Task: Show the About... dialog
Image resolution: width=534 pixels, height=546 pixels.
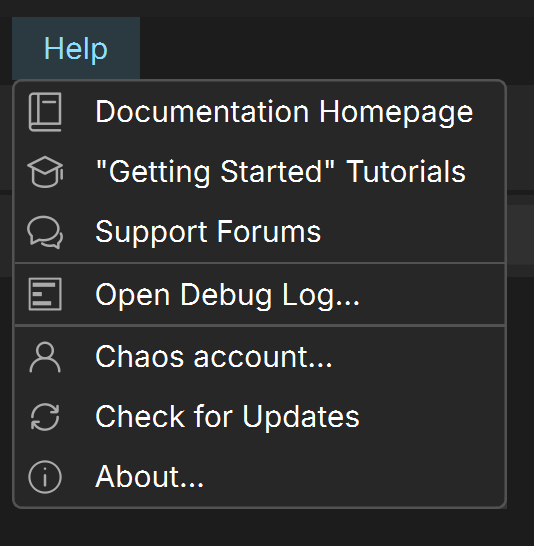Action: (x=260, y=477)
